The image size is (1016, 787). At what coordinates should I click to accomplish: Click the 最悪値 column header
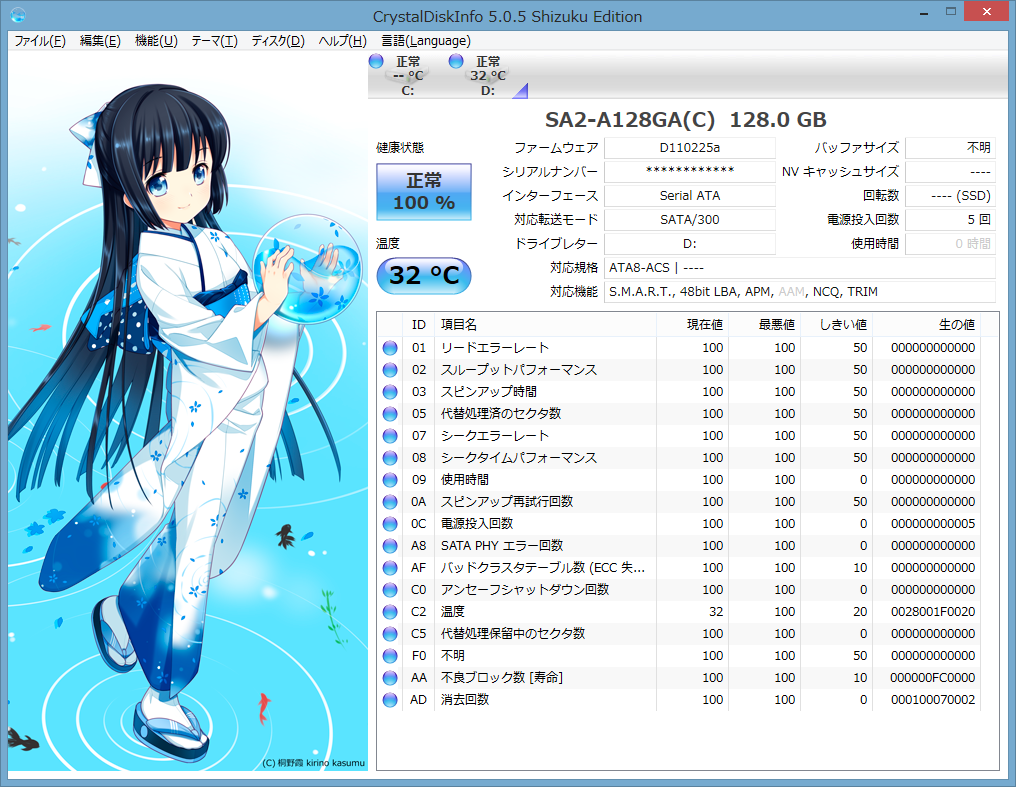pyautogui.click(x=764, y=325)
